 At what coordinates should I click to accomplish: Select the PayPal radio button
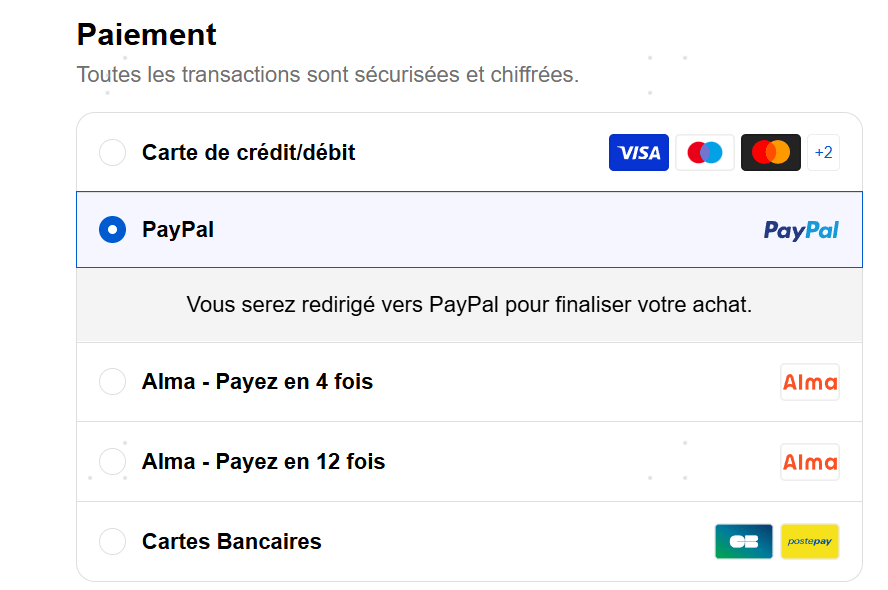113,229
